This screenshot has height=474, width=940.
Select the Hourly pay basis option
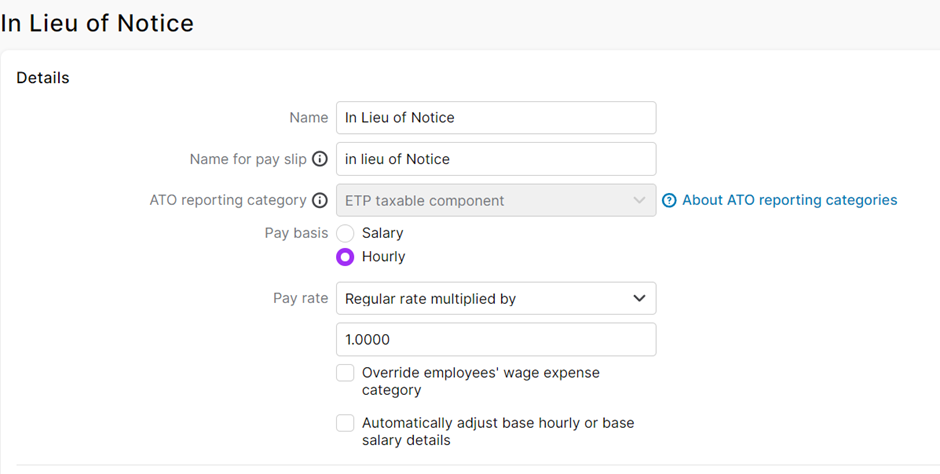tap(345, 257)
